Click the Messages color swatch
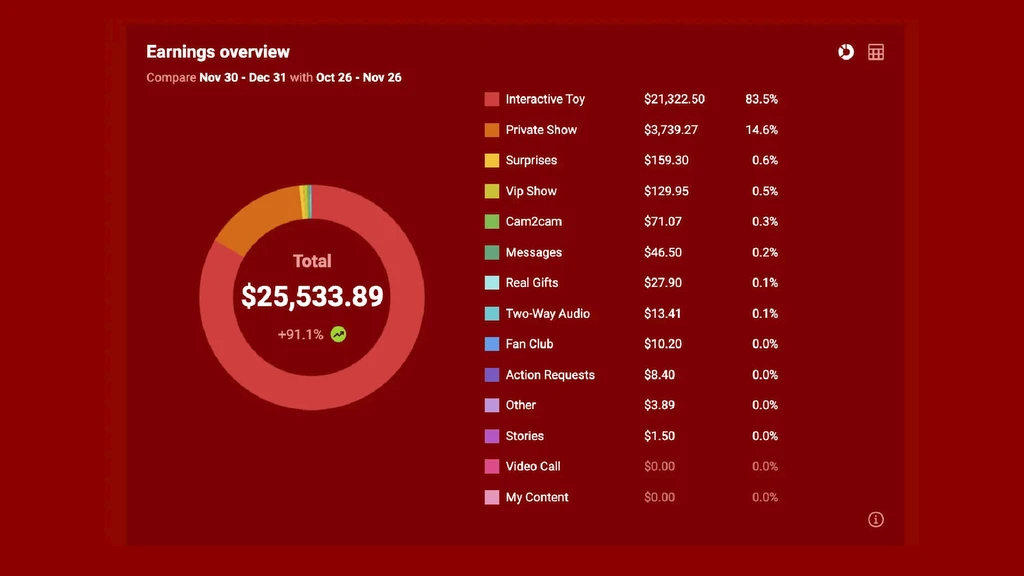 tap(492, 252)
